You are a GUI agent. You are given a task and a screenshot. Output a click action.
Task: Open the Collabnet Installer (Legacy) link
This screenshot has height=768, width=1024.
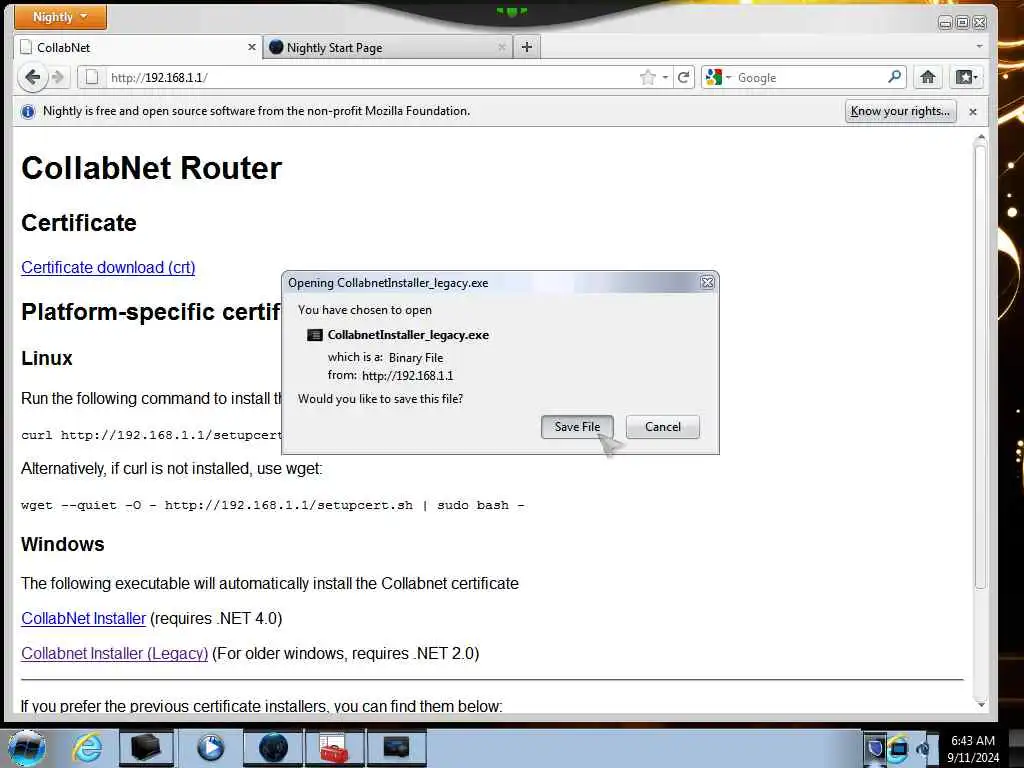(115, 654)
